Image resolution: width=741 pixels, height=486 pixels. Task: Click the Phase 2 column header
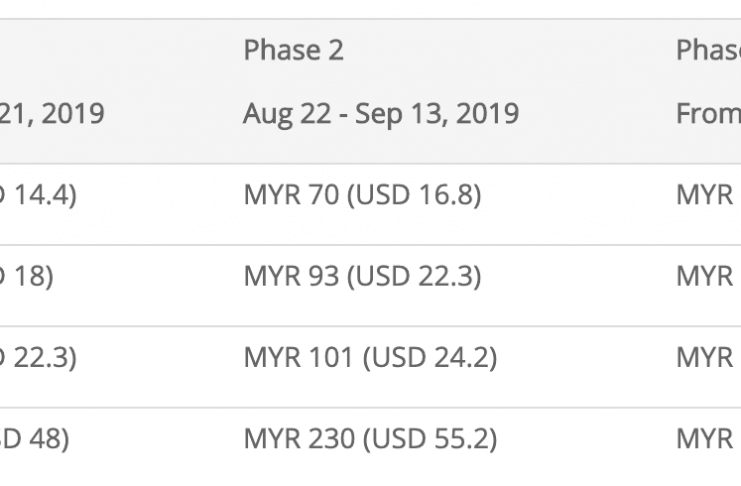pyautogui.click(x=293, y=50)
